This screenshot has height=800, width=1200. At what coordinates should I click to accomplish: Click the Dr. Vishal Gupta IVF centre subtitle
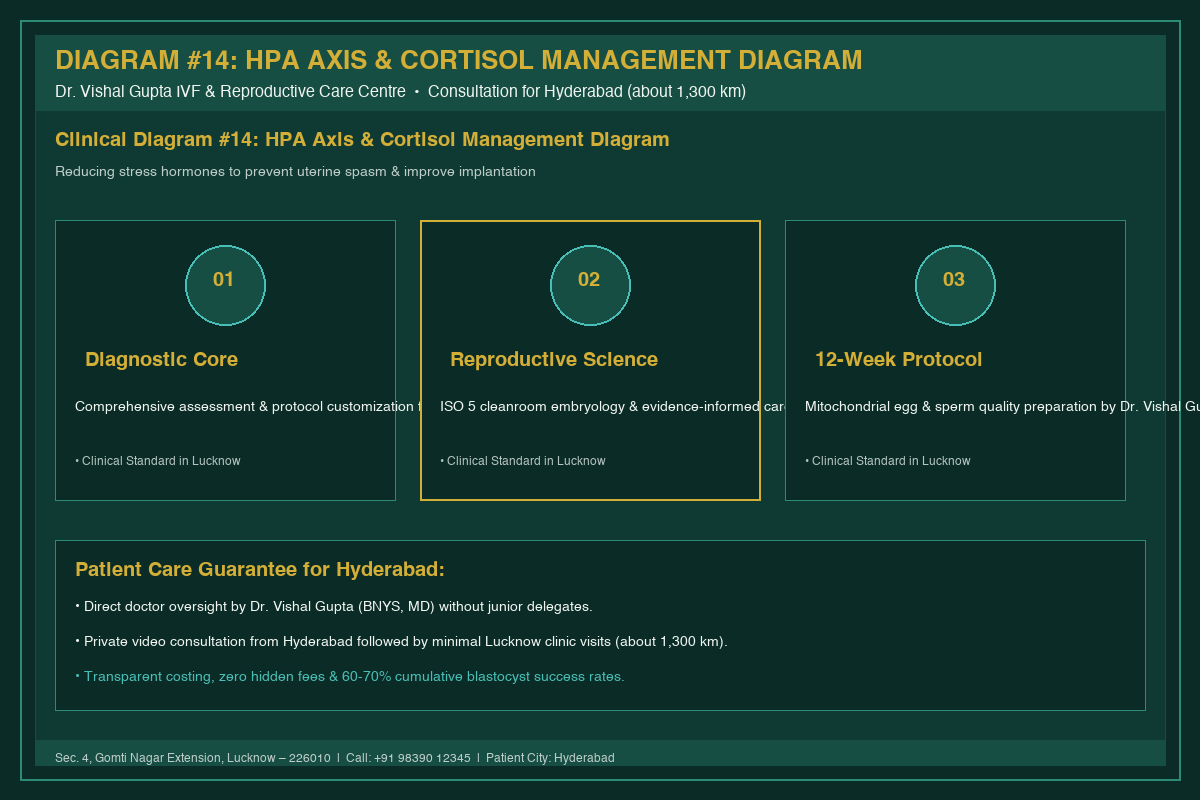[400, 92]
